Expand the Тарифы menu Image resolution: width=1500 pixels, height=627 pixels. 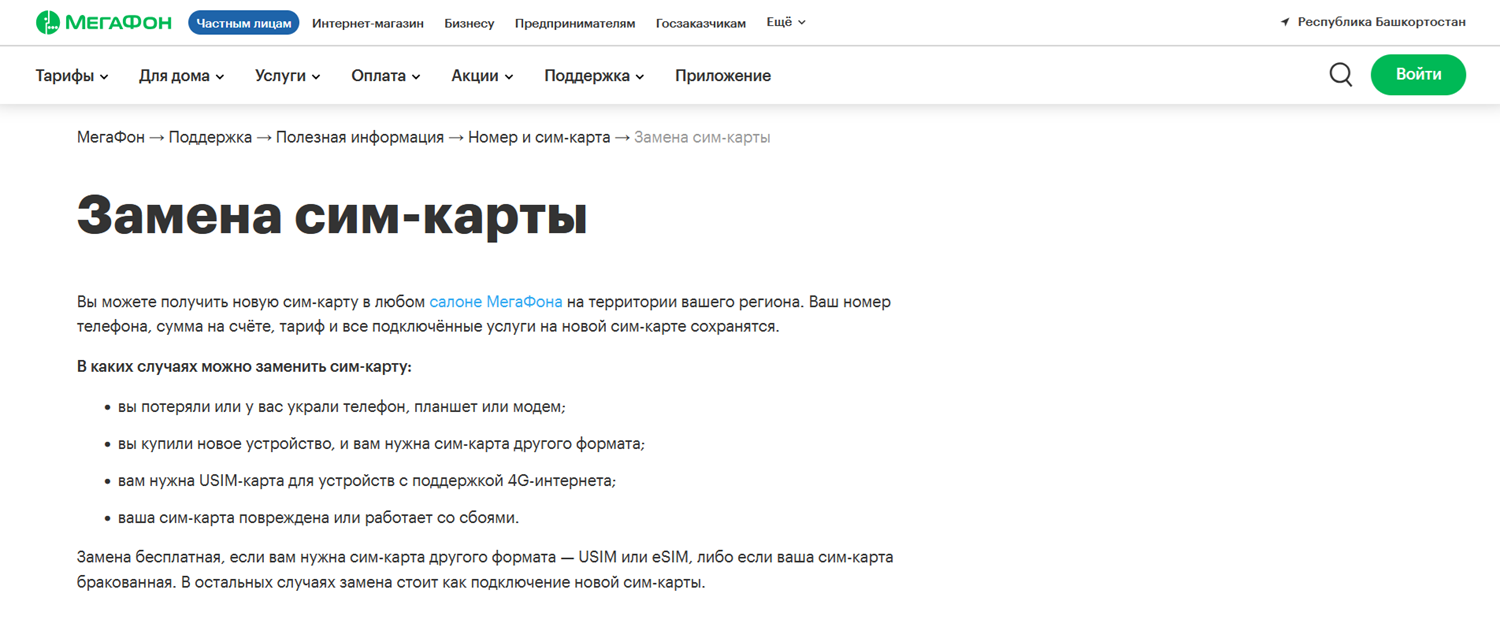(72, 76)
